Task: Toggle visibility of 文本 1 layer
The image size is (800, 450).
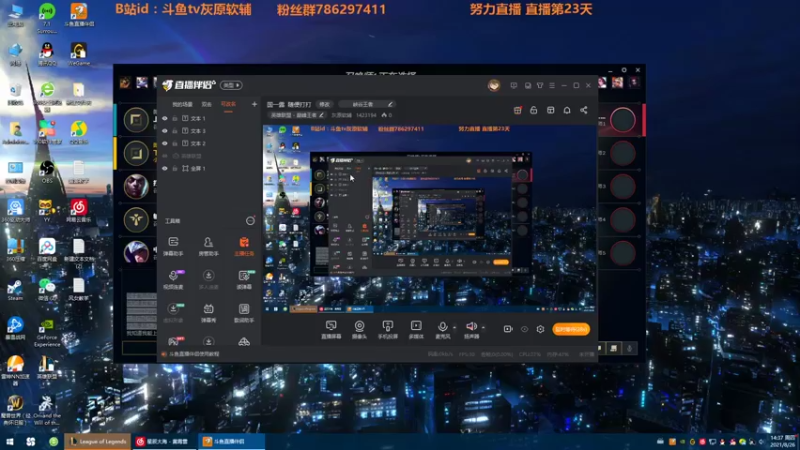Action: (165, 118)
